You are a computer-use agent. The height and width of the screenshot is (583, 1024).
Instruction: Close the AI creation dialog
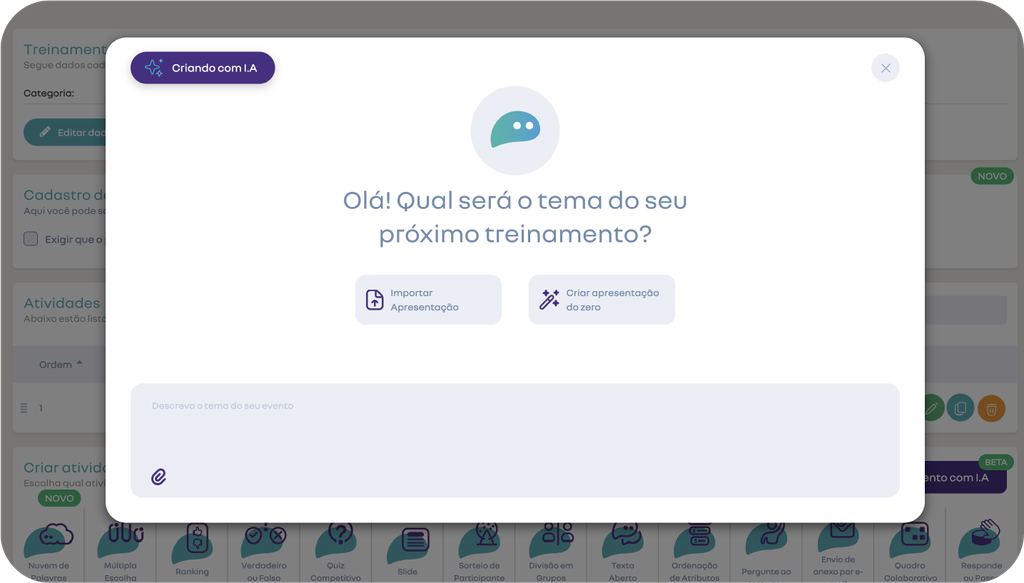coord(885,68)
